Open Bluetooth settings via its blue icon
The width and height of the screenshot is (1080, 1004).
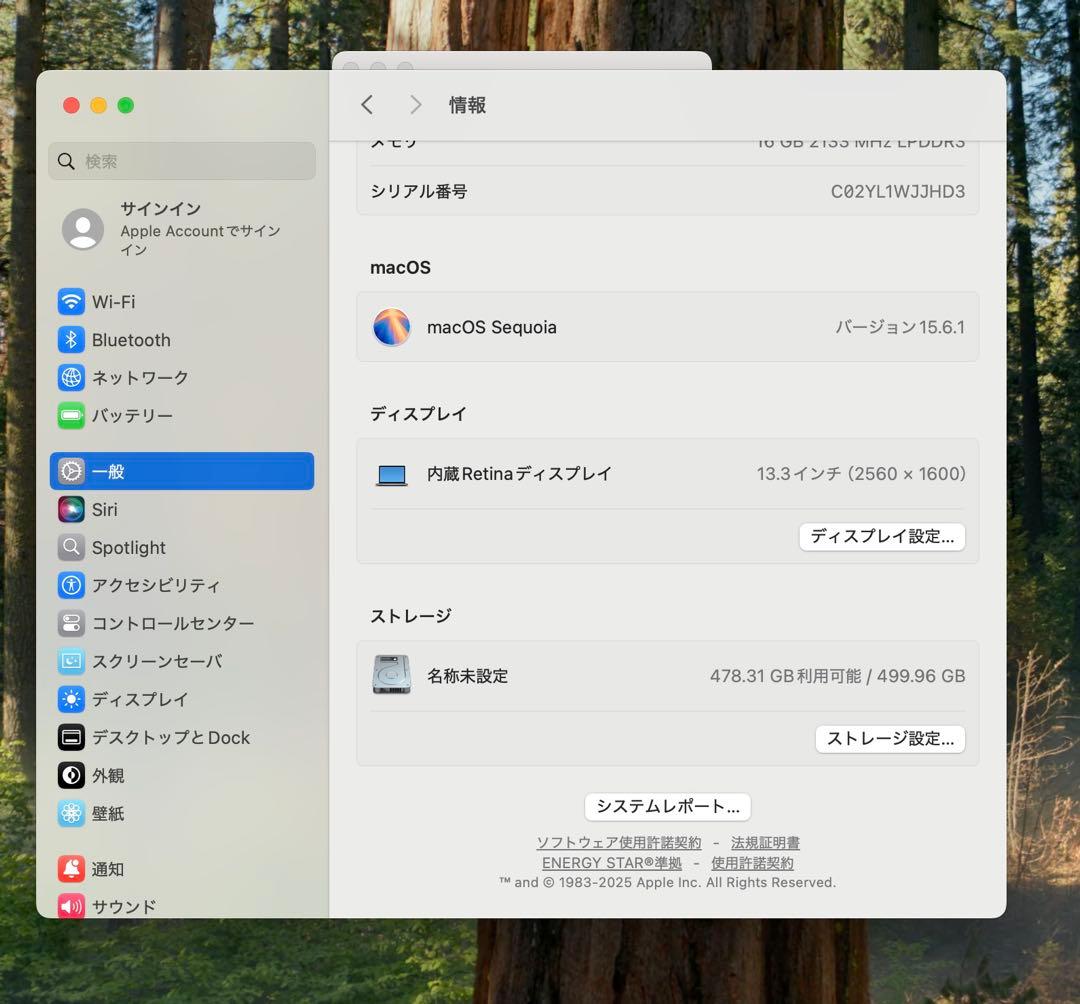(71, 339)
